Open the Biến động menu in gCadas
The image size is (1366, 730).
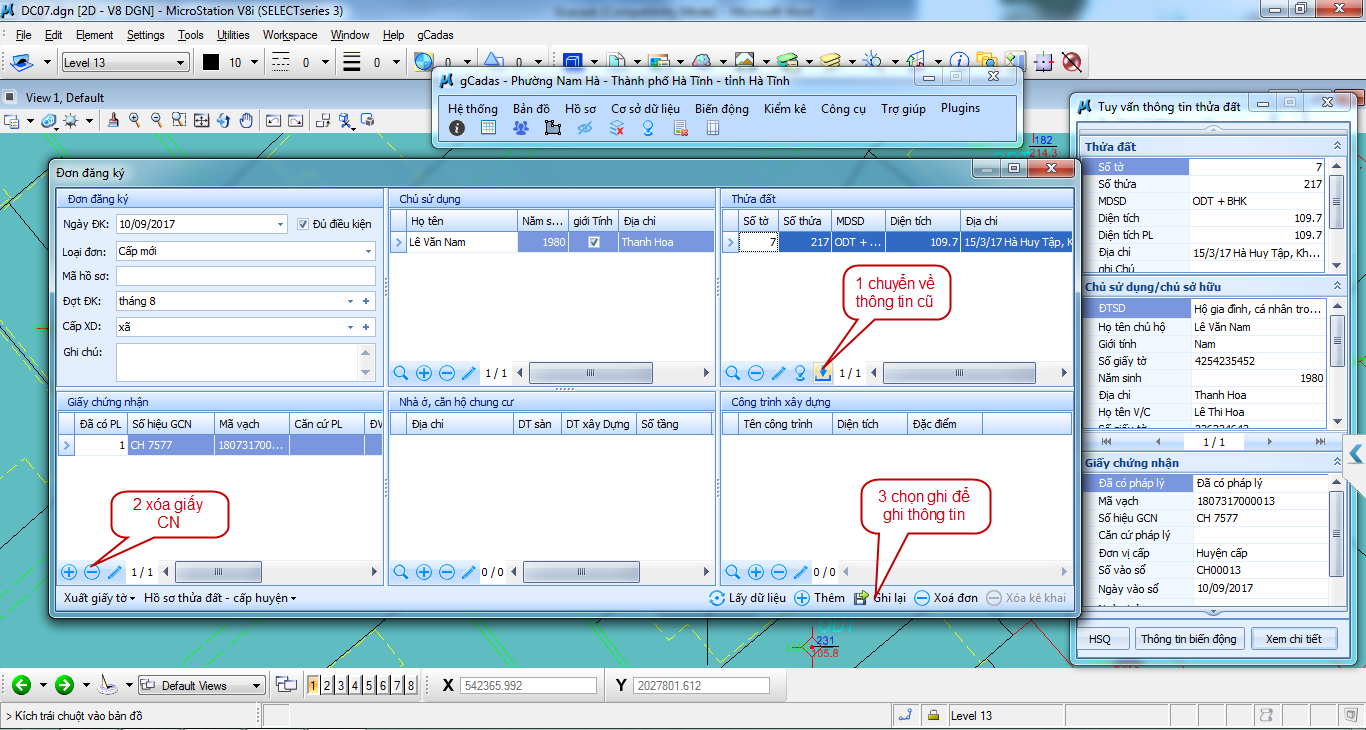pyautogui.click(x=721, y=108)
